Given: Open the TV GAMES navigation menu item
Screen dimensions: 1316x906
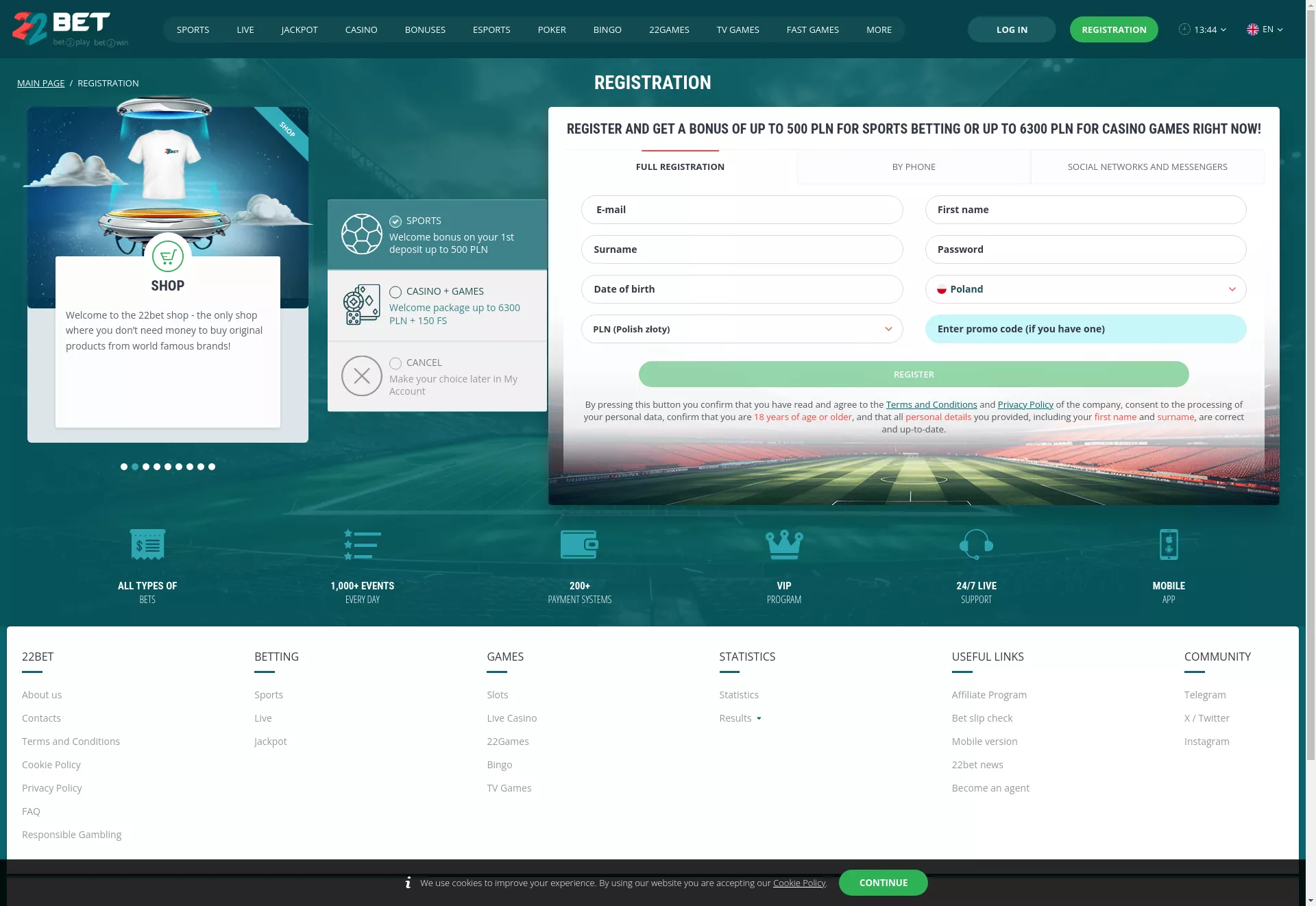Looking at the screenshot, I should pyautogui.click(x=738, y=29).
